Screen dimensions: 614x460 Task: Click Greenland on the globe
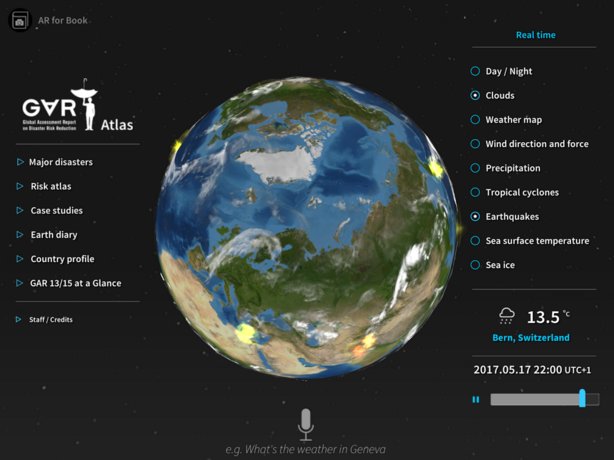point(279,165)
